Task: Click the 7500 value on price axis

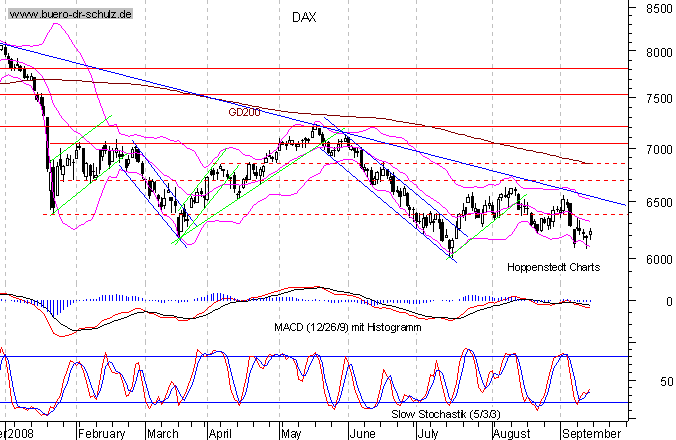Action: coord(656,100)
